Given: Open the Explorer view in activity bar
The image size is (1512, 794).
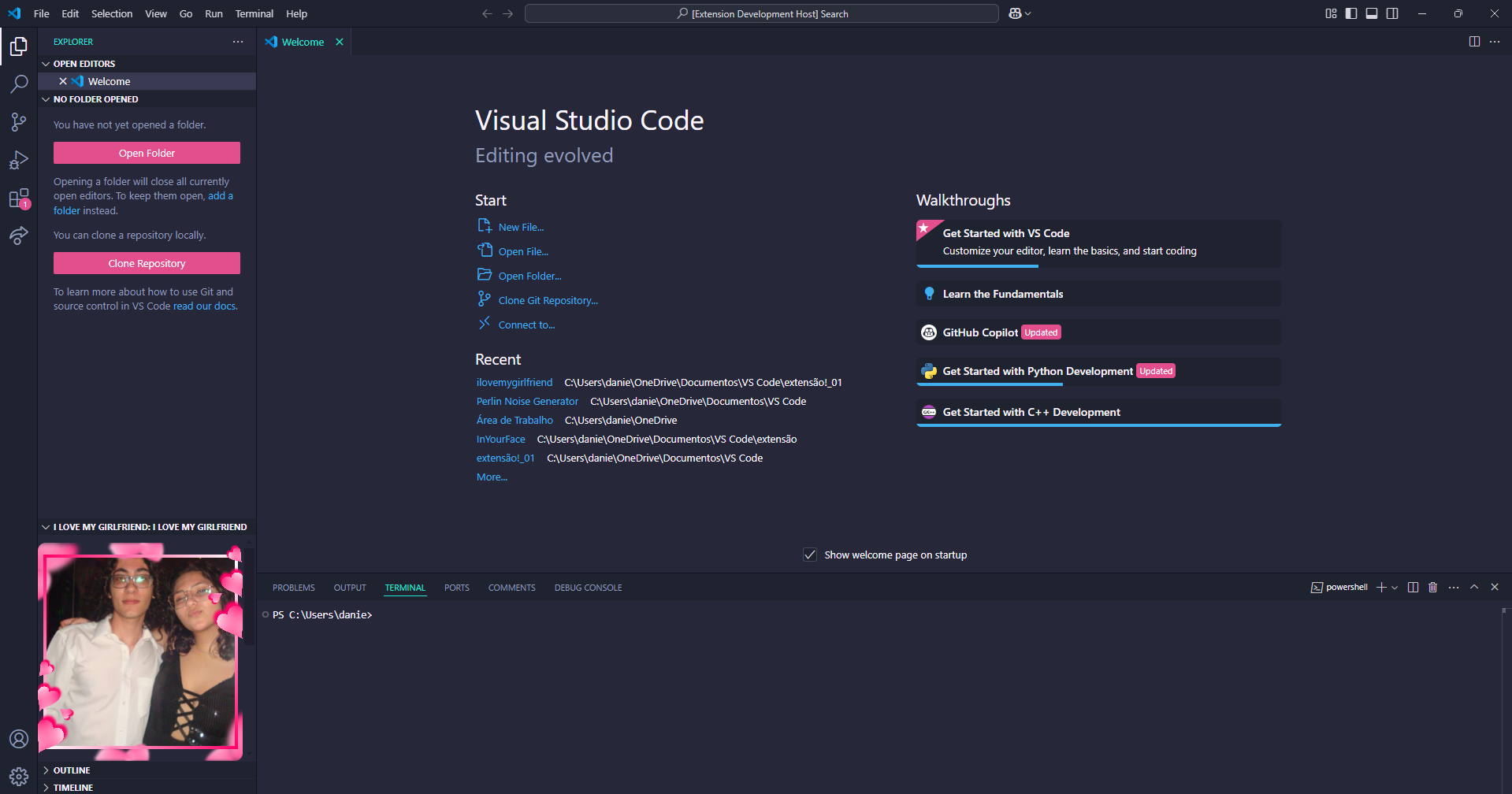Looking at the screenshot, I should 19,46.
